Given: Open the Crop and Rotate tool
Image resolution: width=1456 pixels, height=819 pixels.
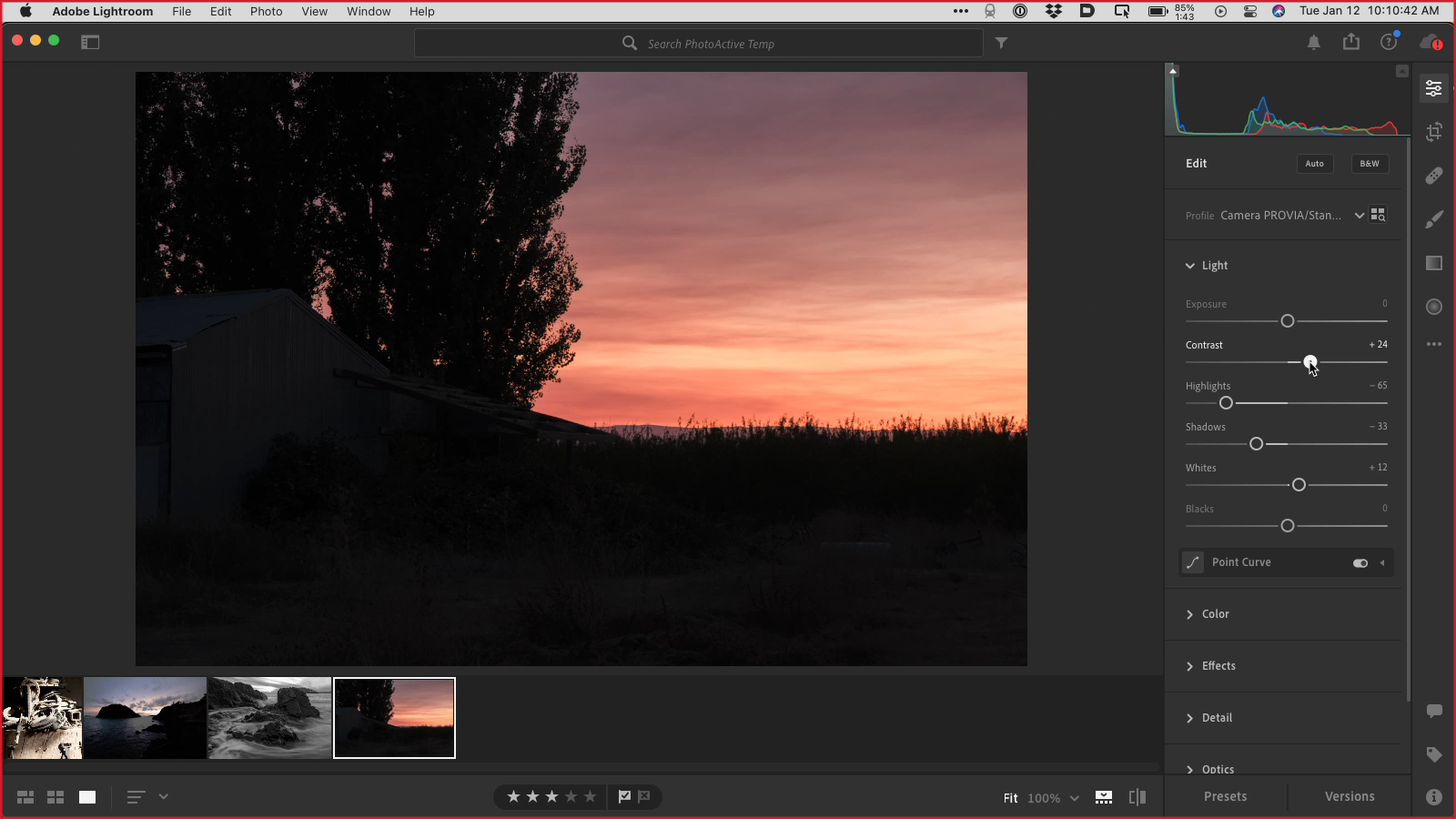Looking at the screenshot, I should (1434, 132).
